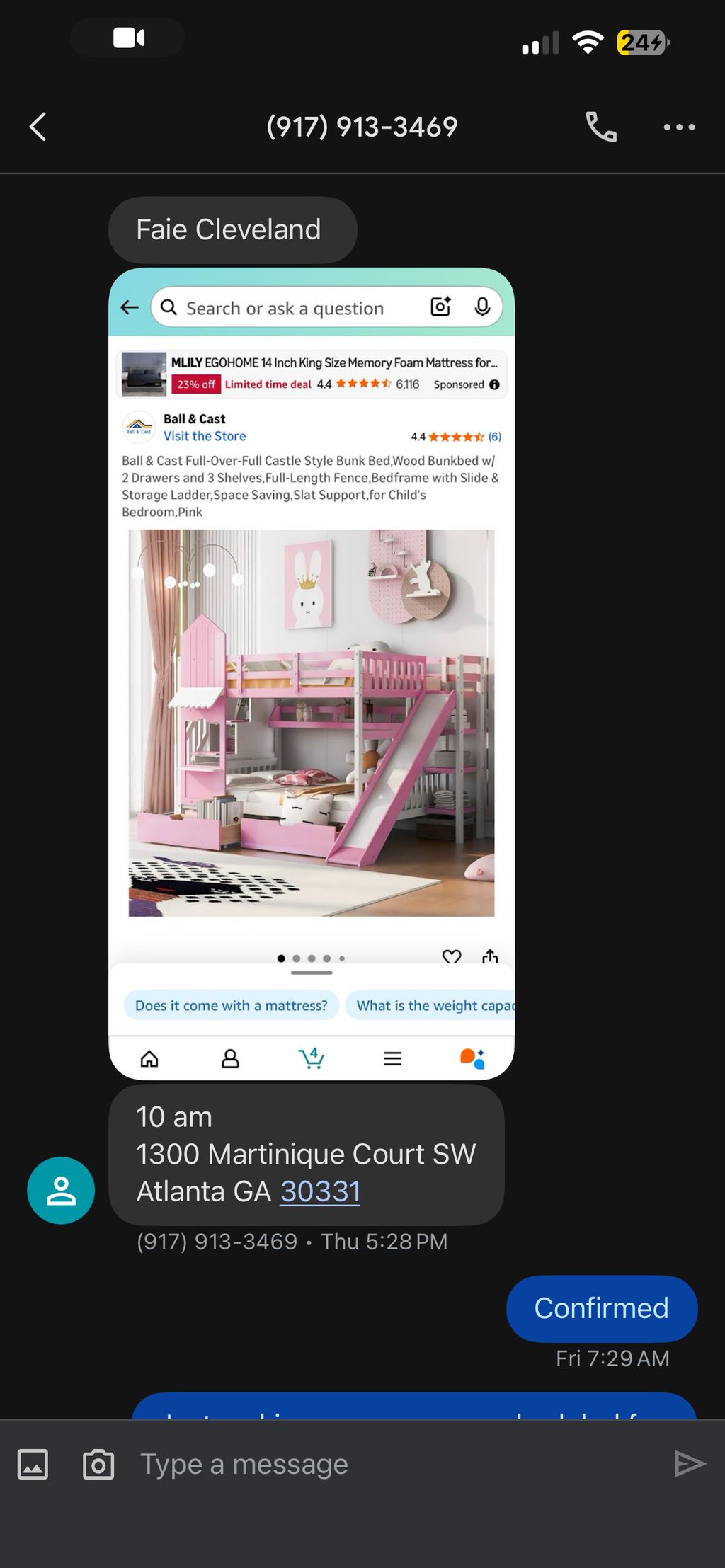Tap the video camera status indicator

128,38
